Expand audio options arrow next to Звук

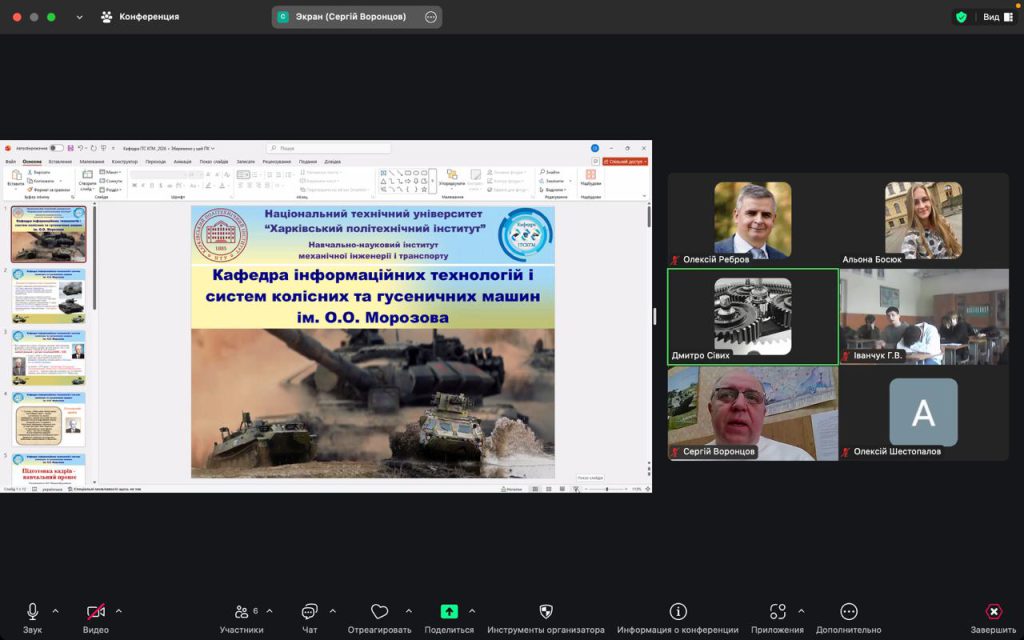click(x=55, y=611)
